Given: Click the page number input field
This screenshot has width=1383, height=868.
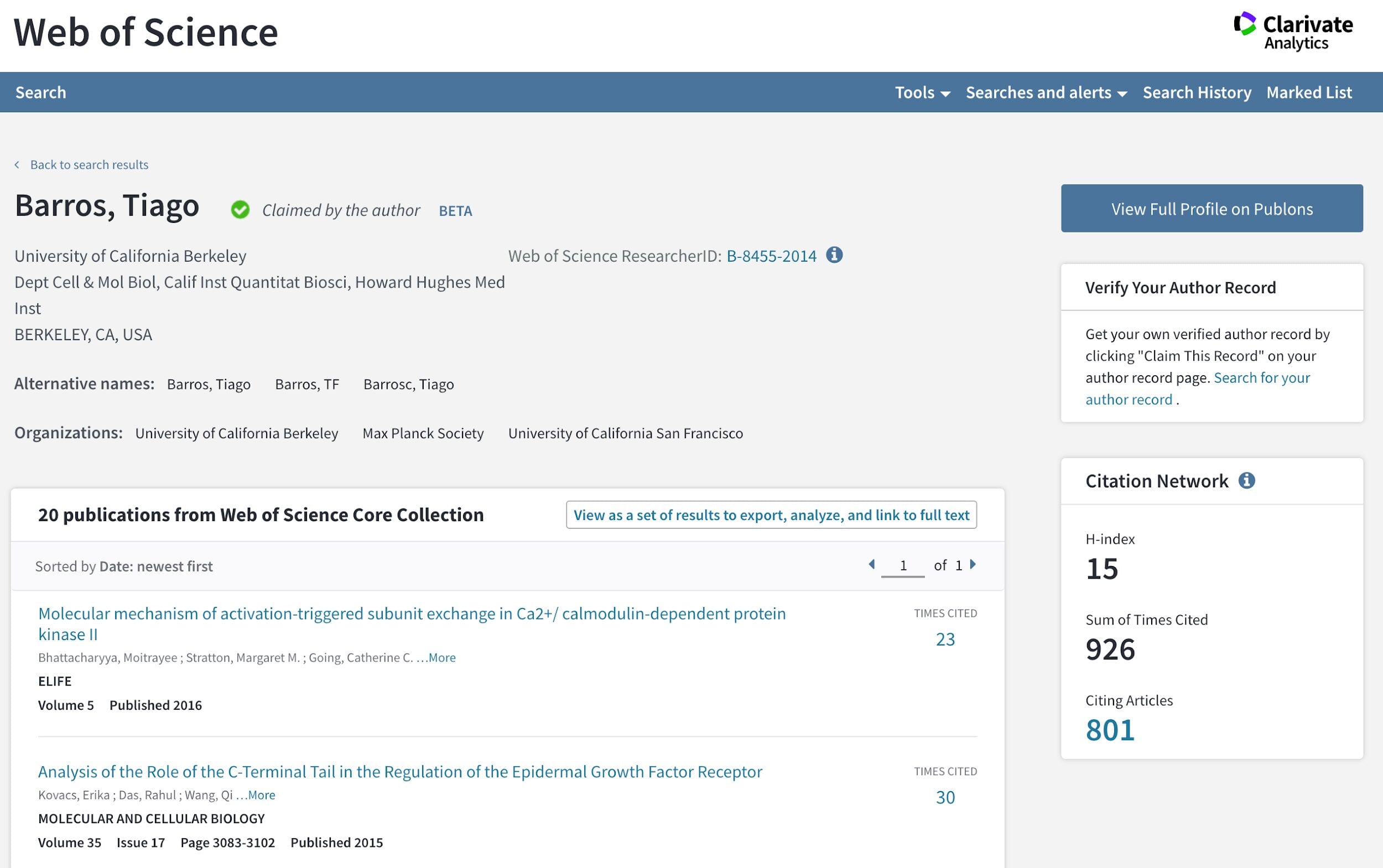Looking at the screenshot, I should pyautogui.click(x=902, y=566).
